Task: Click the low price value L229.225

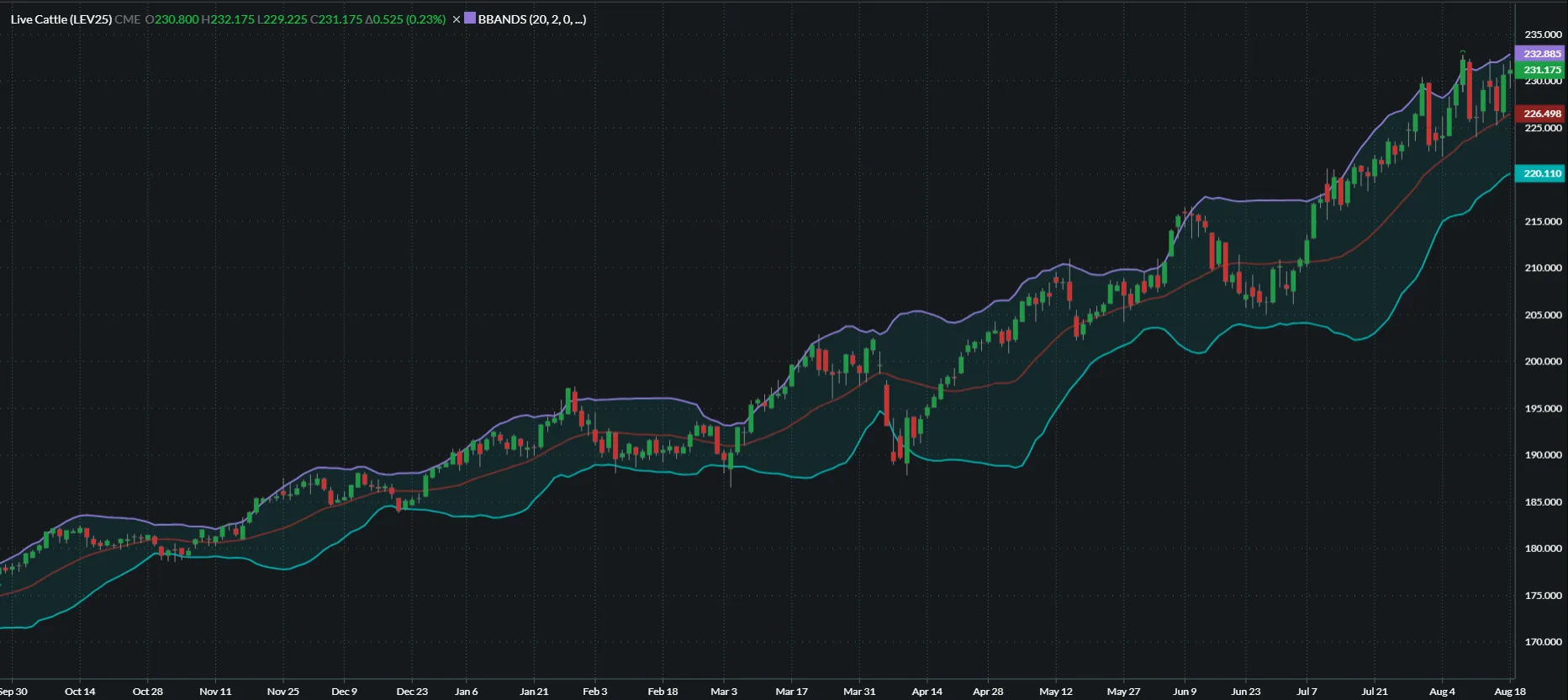Action: coord(282,19)
